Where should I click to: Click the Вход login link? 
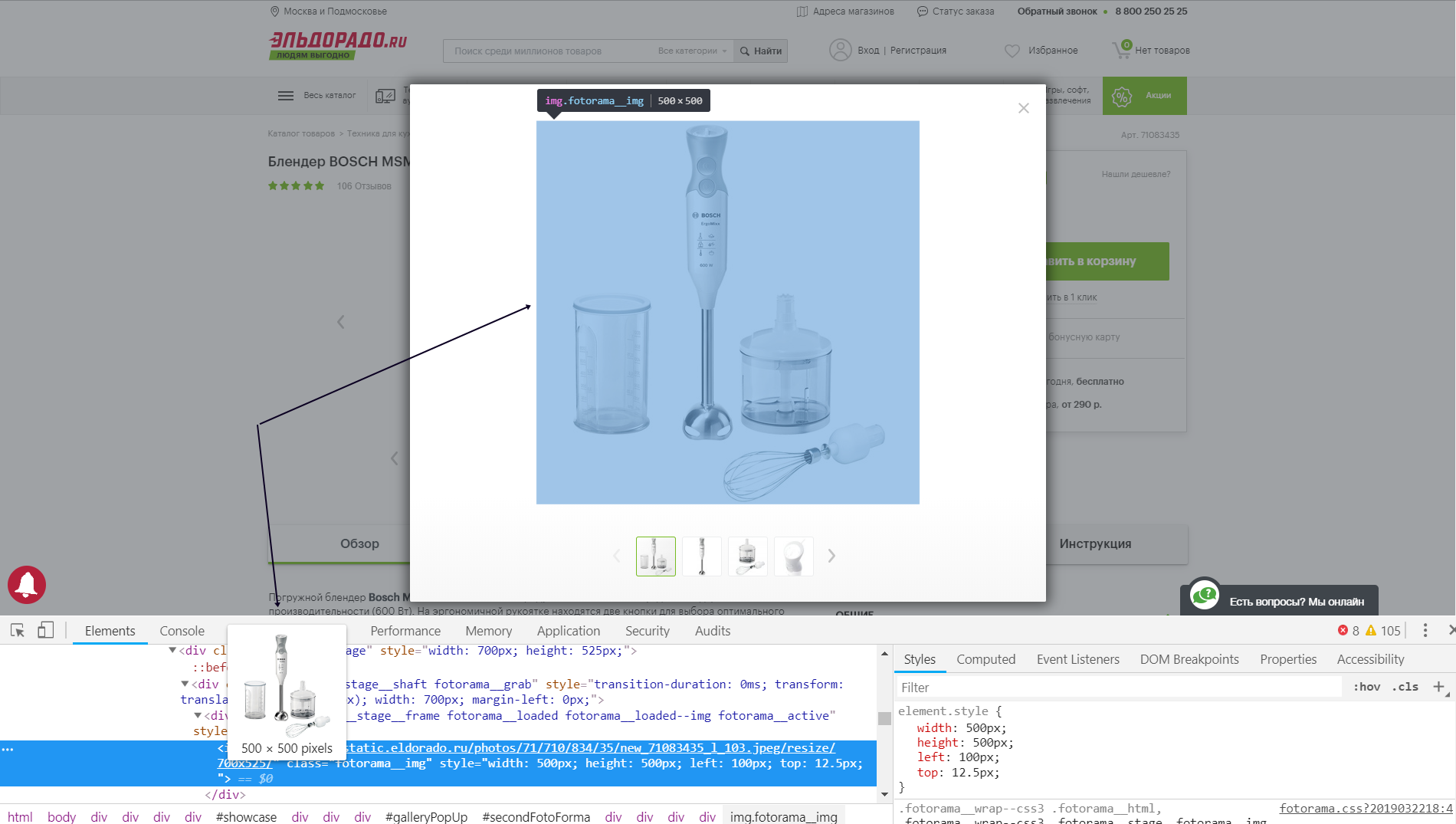click(868, 51)
